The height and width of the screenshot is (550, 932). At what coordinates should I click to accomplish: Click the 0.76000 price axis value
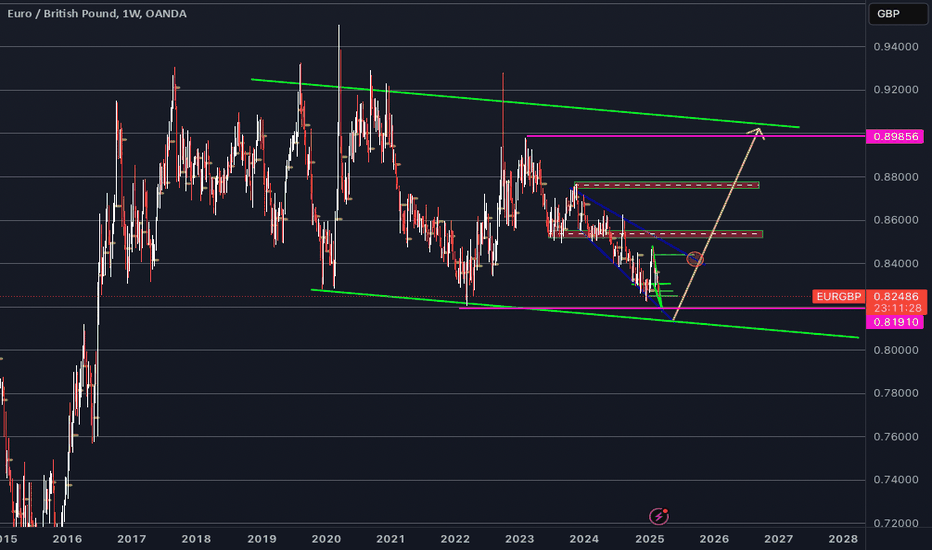[x=896, y=436]
